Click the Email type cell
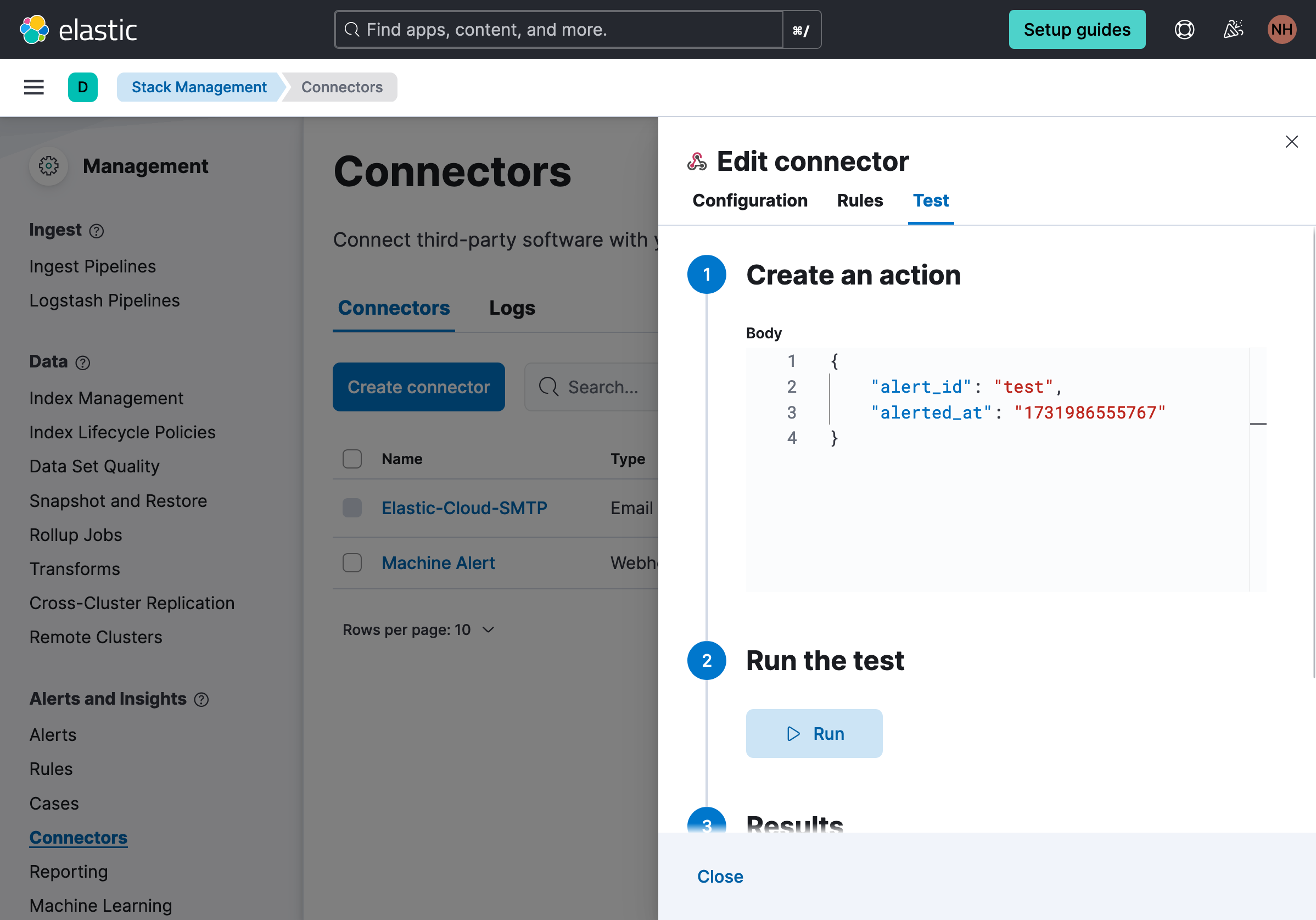 pyautogui.click(x=631, y=508)
